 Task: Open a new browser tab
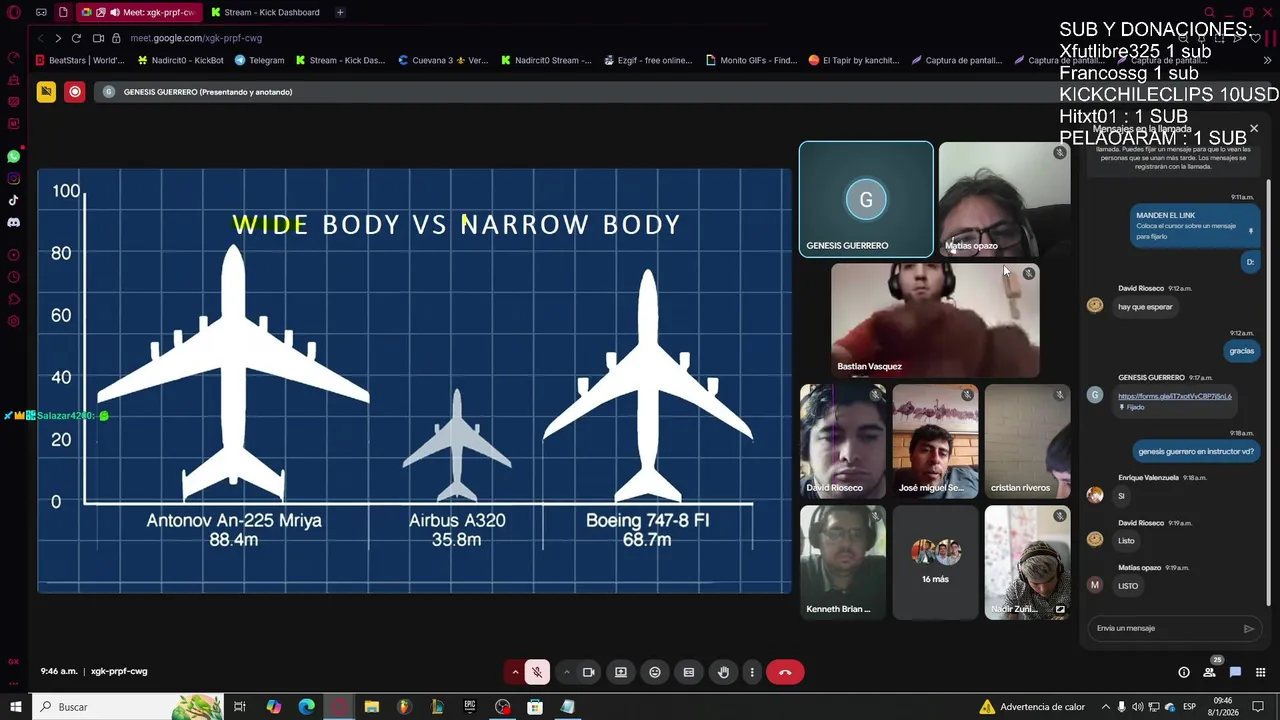(340, 12)
